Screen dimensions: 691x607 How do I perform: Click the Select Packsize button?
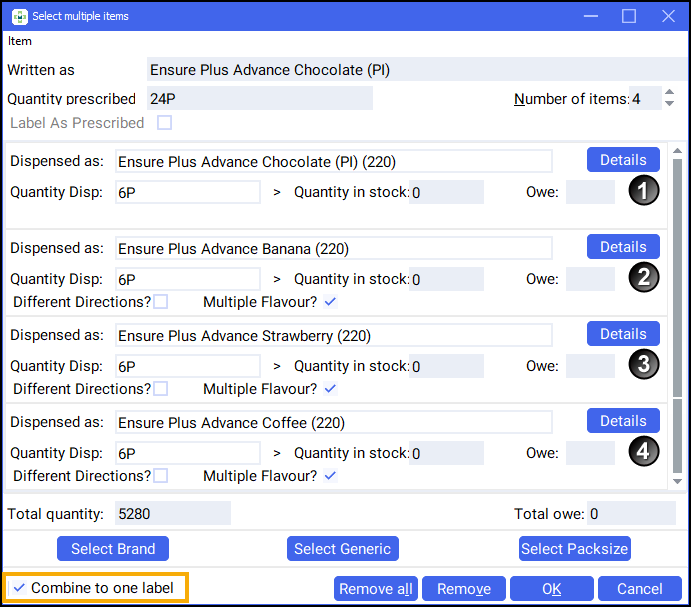tap(574, 548)
